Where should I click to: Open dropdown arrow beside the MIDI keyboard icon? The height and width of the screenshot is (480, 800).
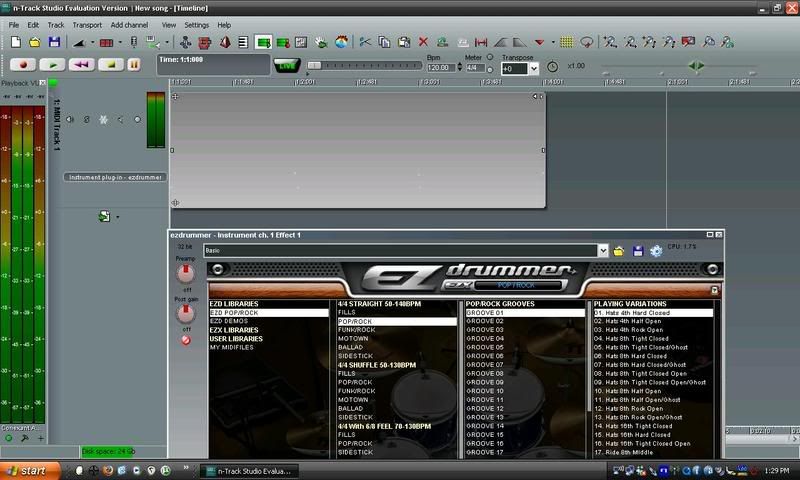[167, 43]
